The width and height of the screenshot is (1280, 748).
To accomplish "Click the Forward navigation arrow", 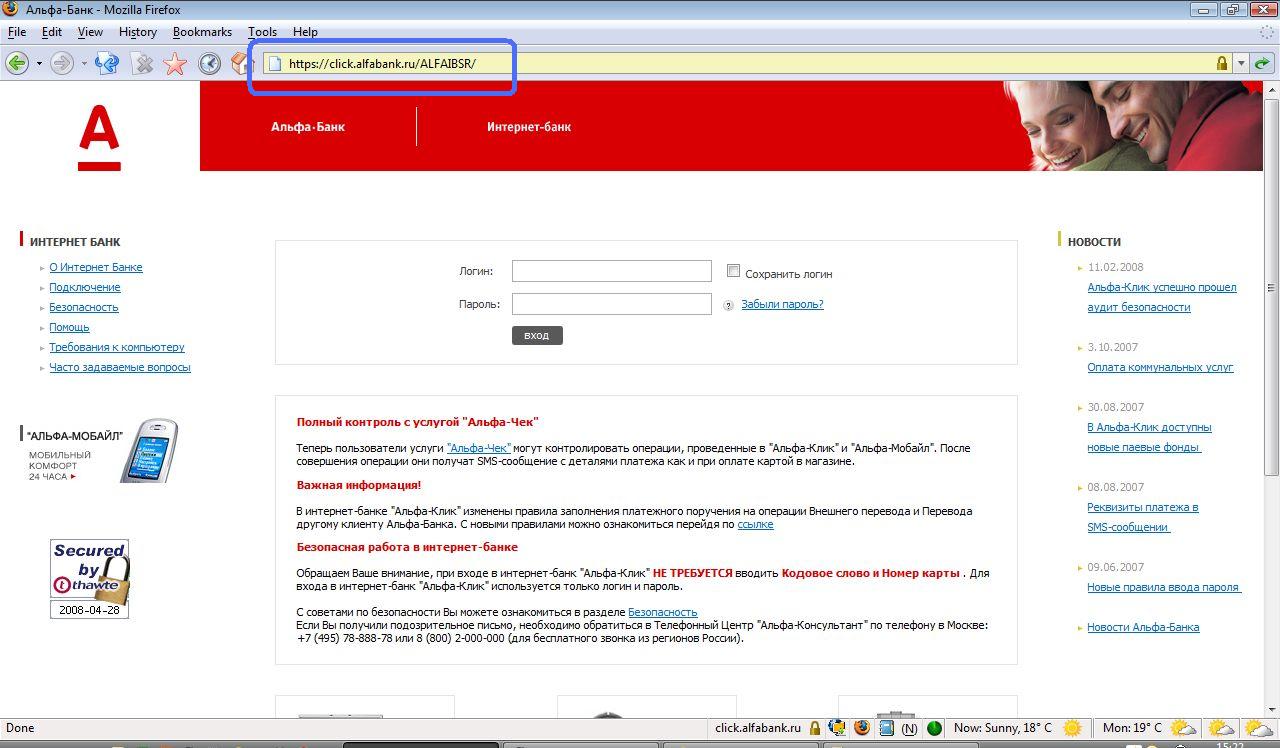I will pos(62,63).
